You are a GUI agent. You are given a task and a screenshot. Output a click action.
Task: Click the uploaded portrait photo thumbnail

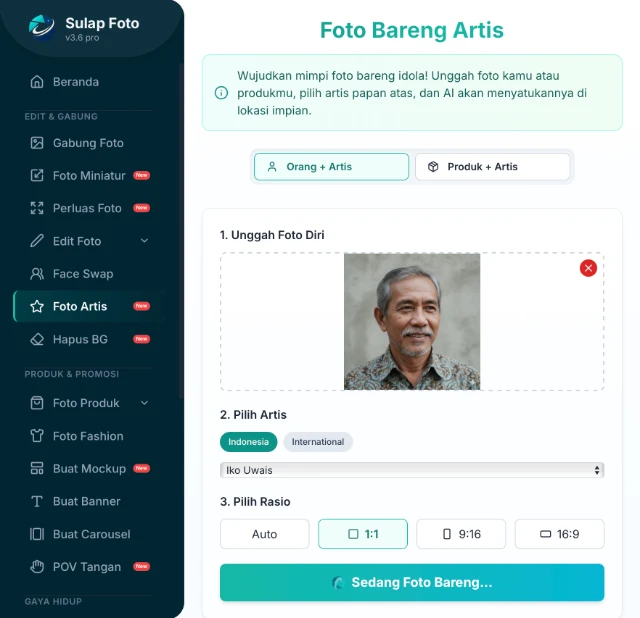coord(412,321)
